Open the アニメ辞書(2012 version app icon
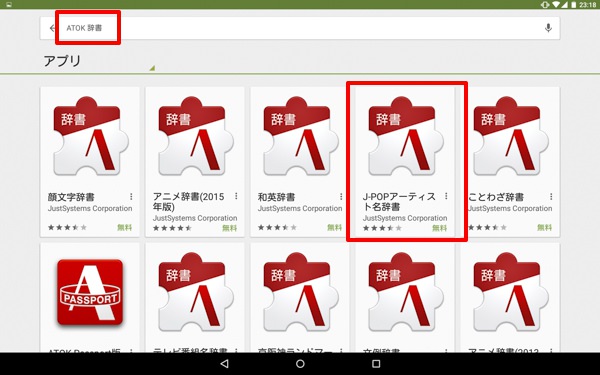The width and height of the screenshot is (600, 375). pyautogui.click(x=510, y=293)
